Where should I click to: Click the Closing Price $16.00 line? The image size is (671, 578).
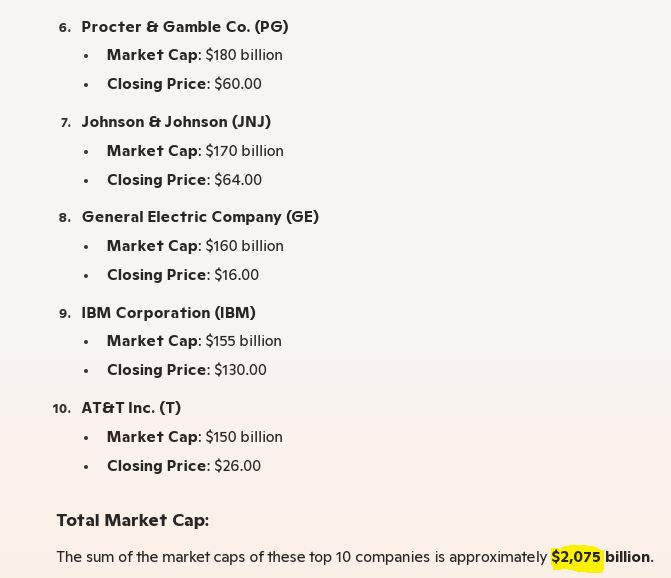coord(183,275)
